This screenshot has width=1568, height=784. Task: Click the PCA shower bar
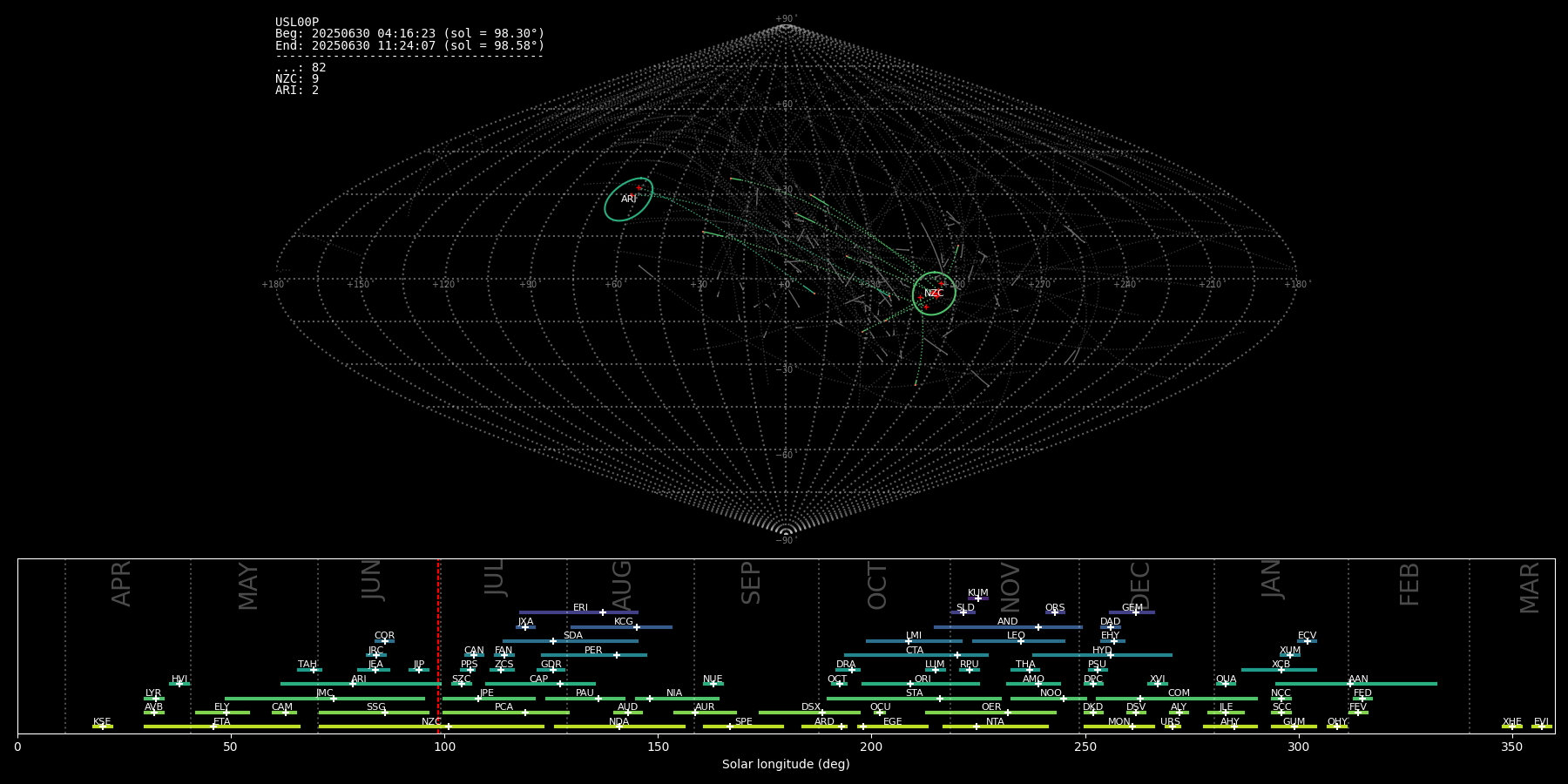pos(505,713)
